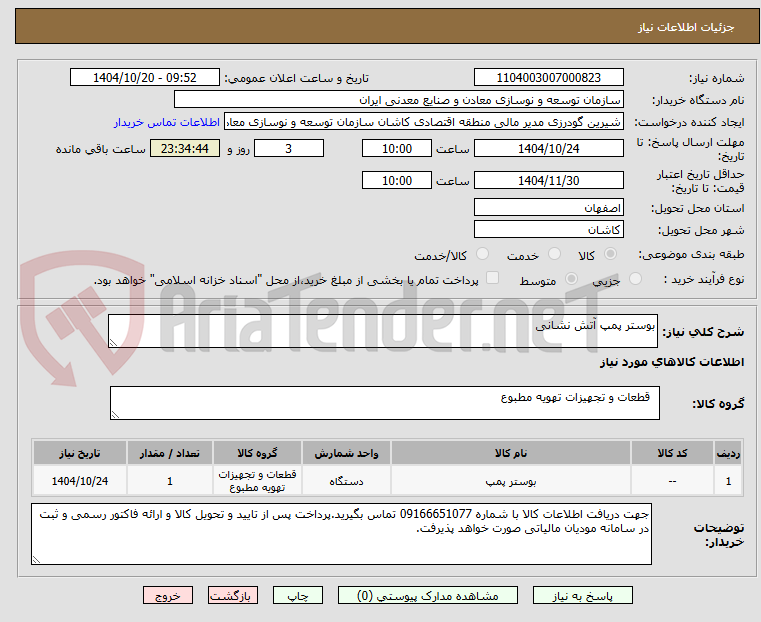Select the خدمت radio button
Image resolution: width=761 pixels, height=622 pixels.
[554, 254]
